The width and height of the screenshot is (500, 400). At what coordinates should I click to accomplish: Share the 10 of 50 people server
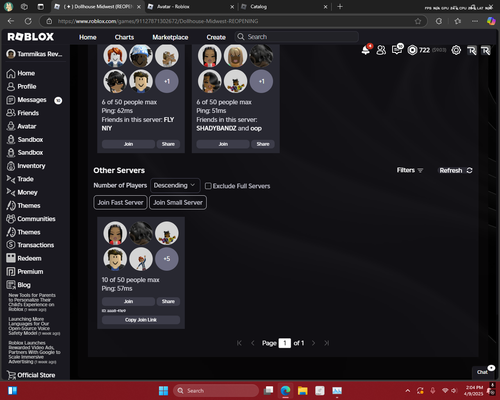(x=168, y=301)
